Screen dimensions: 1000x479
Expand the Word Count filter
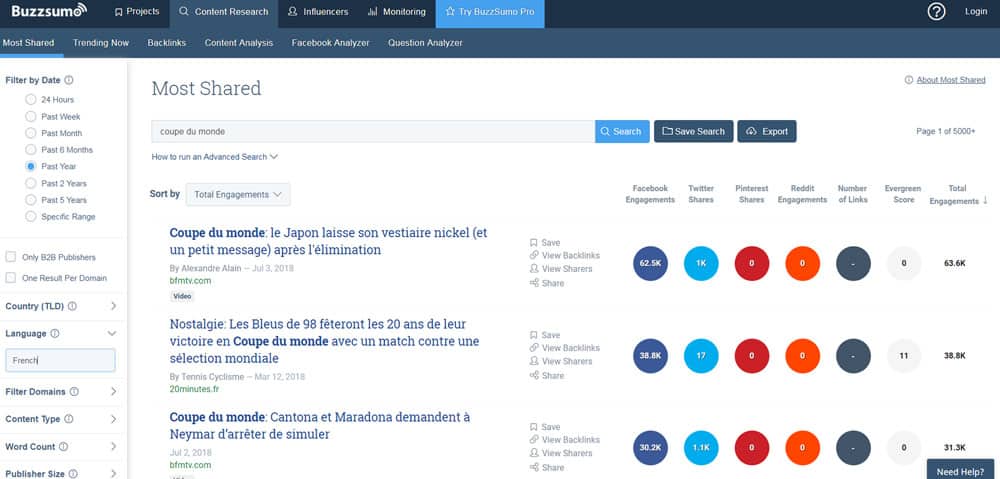point(113,446)
